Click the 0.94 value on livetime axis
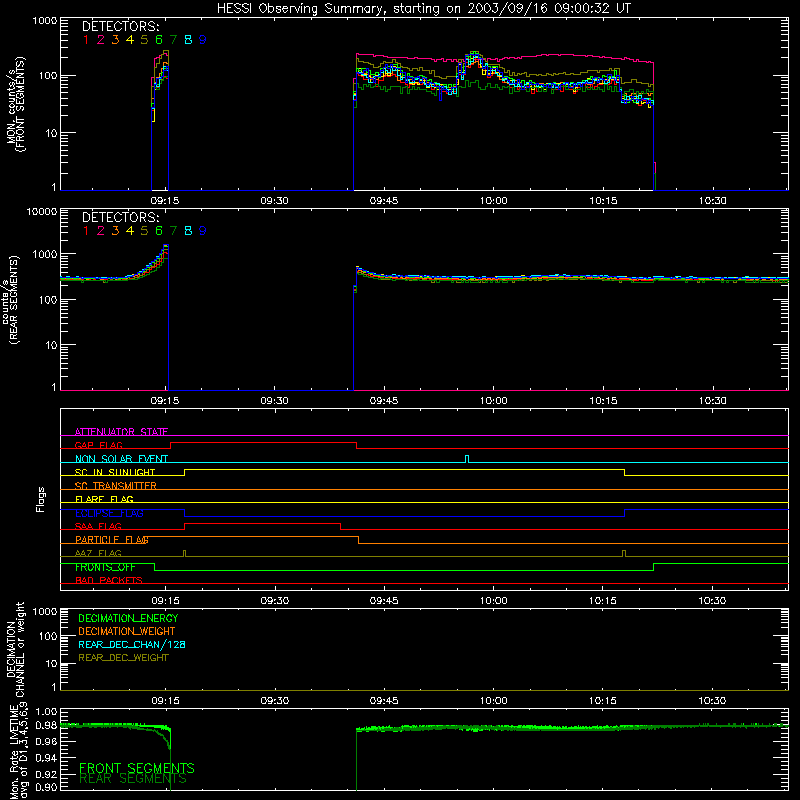Image resolution: width=800 pixels, height=800 pixels. point(45,758)
